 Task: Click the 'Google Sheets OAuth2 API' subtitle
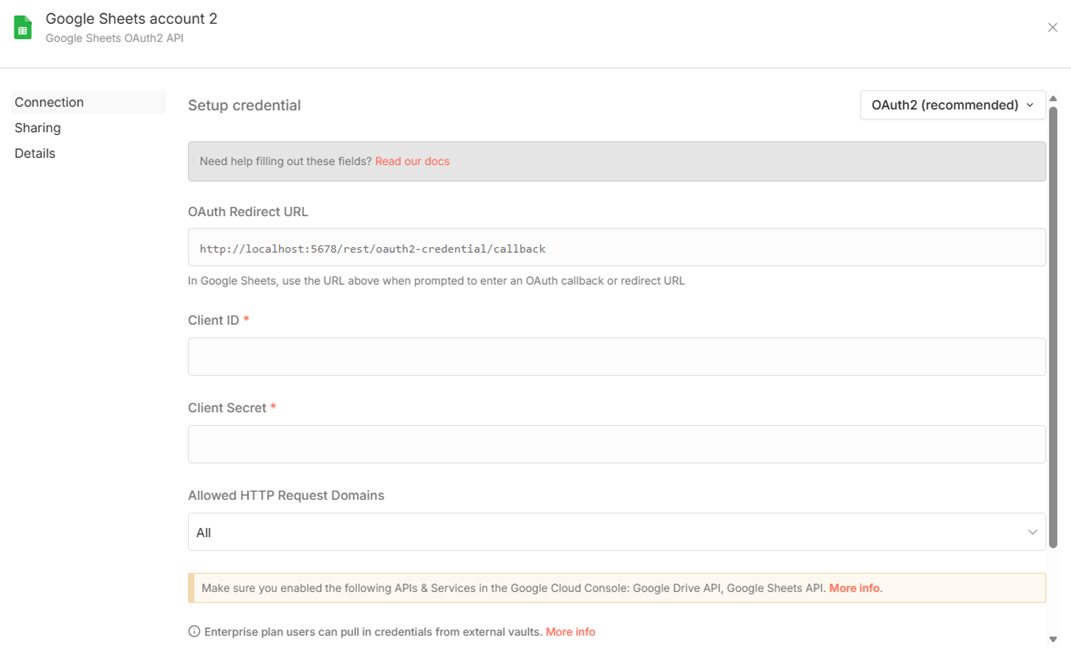coord(114,39)
